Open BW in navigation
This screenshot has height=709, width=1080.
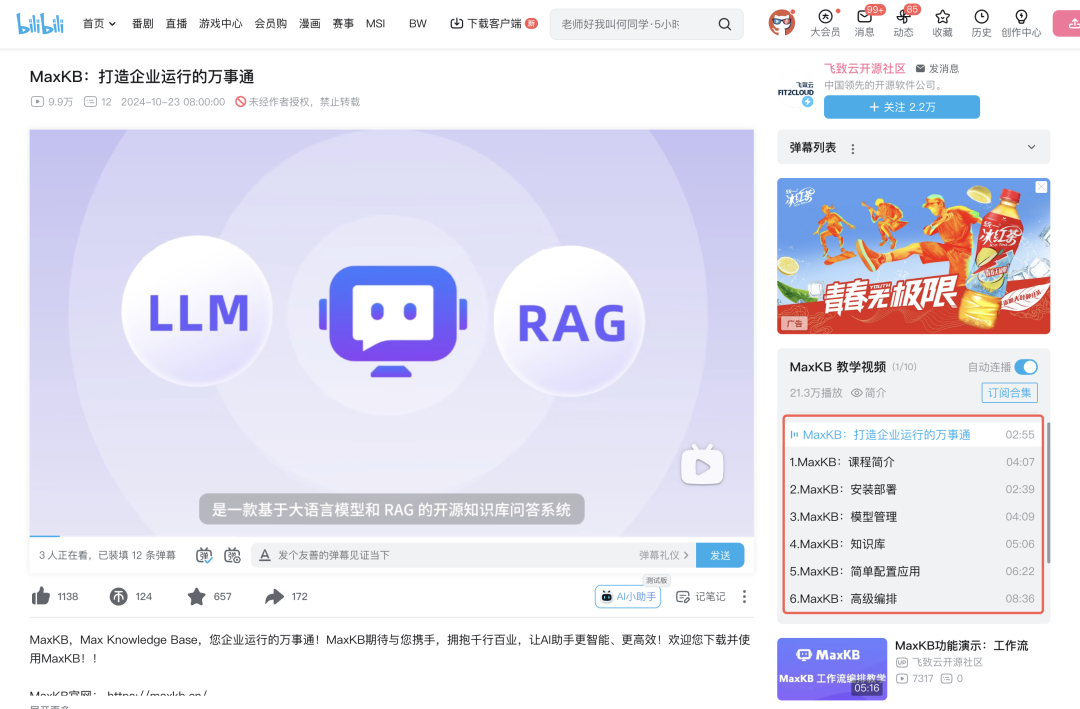(417, 23)
